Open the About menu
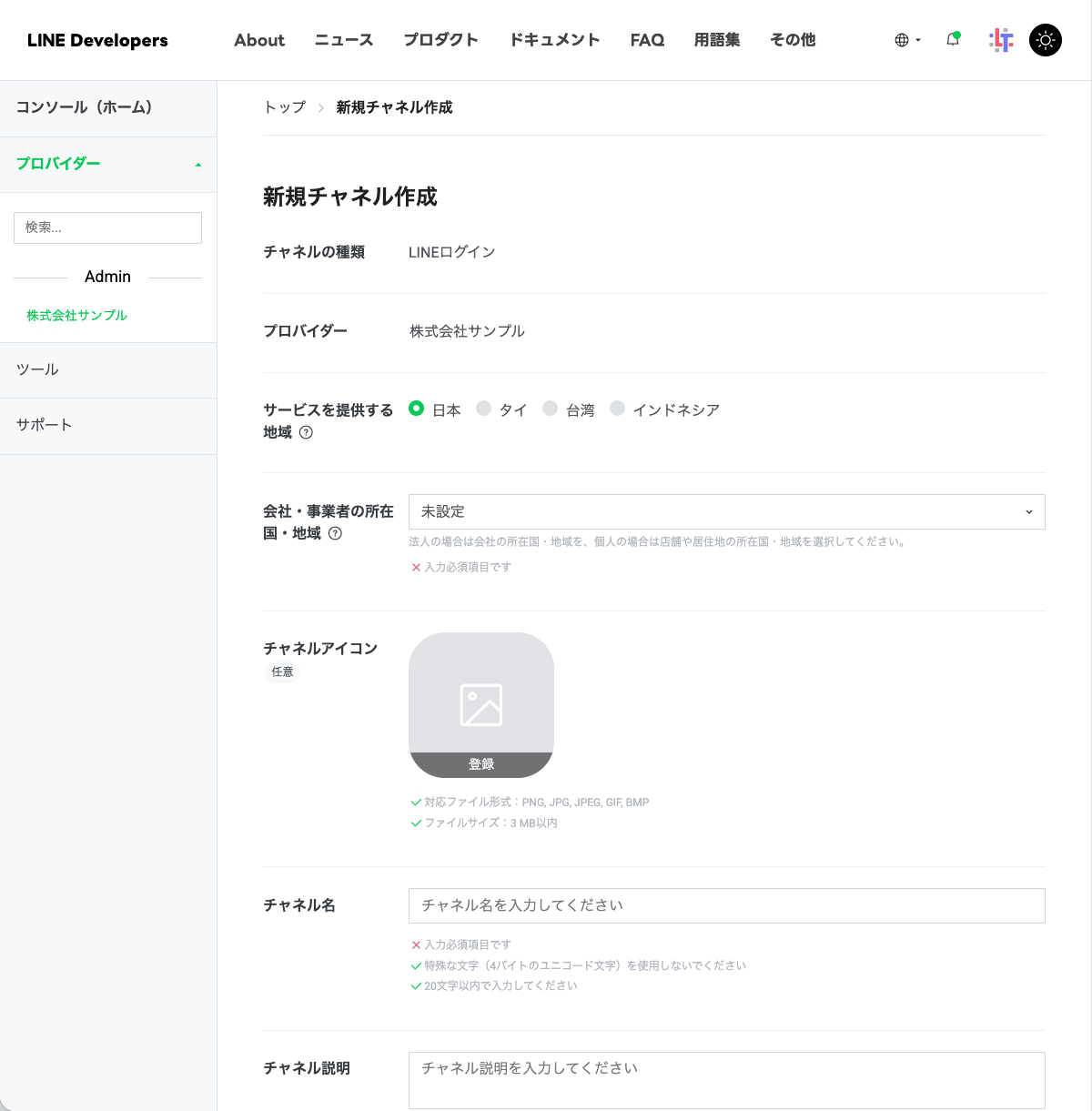This screenshot has height=1111, width=1092. (x=259, y=40)
